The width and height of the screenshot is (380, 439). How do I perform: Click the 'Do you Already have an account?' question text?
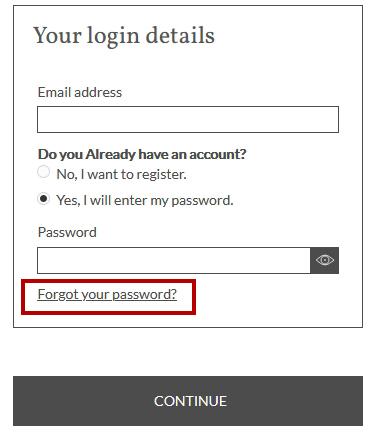click(x=142, y=154)
